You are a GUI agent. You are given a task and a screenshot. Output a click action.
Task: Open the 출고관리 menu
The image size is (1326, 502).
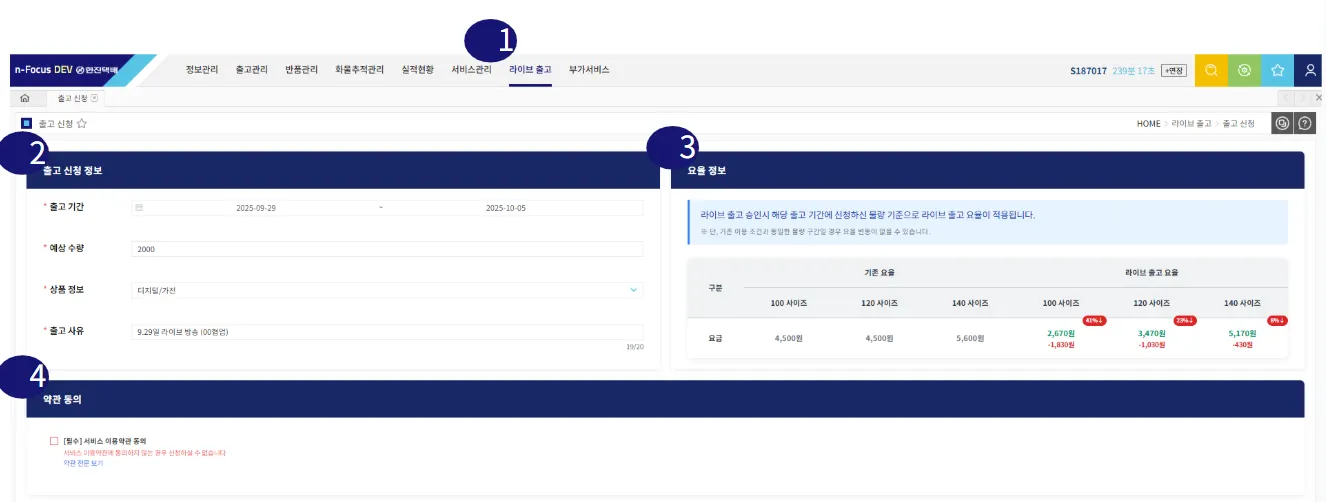point(251,70)
